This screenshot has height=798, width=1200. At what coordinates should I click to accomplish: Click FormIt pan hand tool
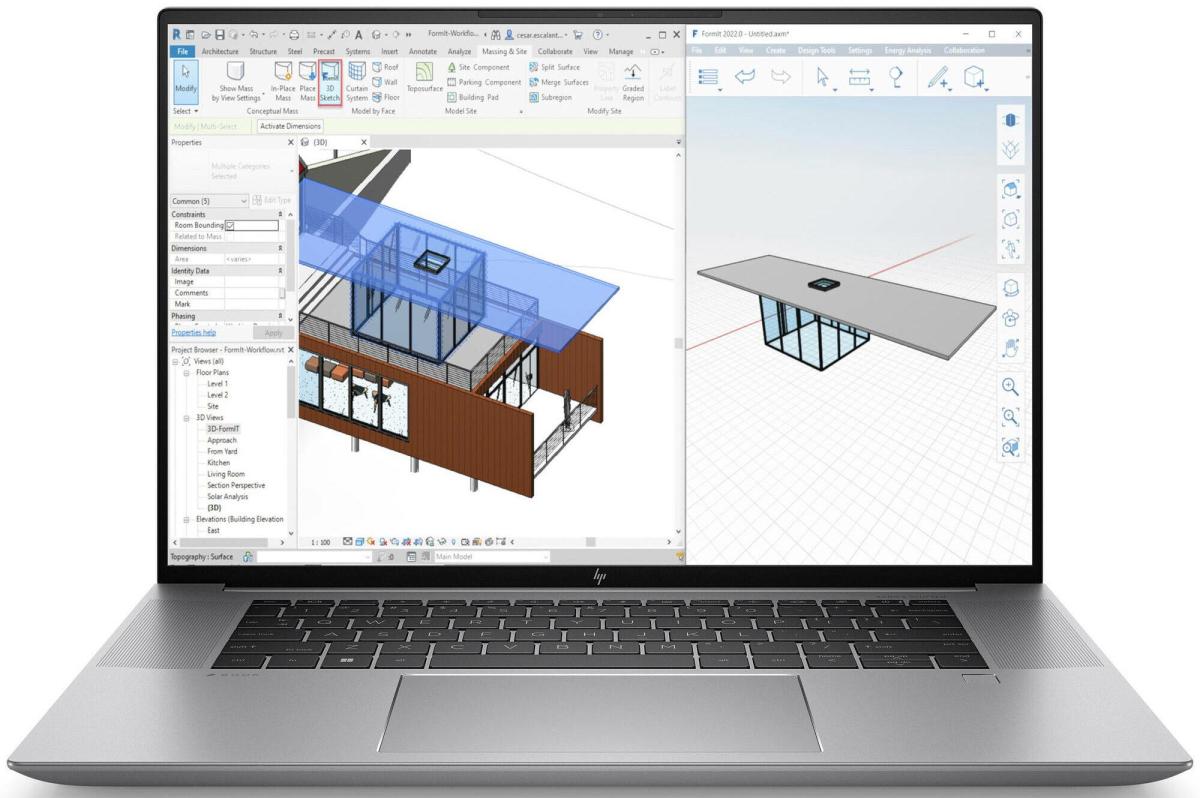[1010, 349]
